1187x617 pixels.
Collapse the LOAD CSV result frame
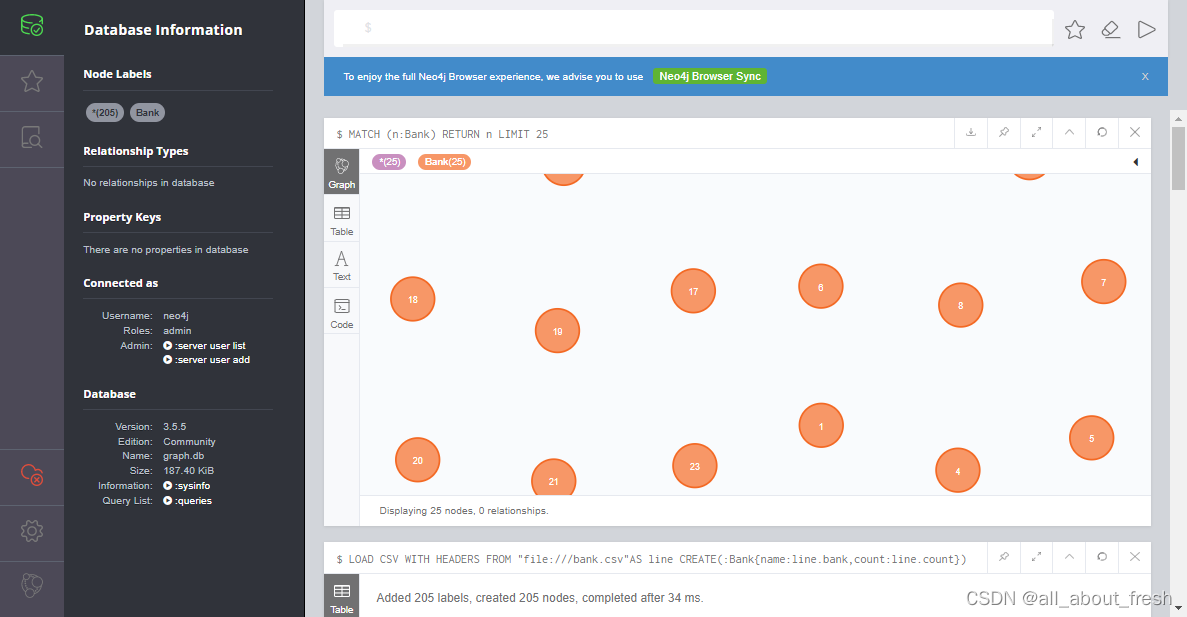pyautogui.click(x=1069, y=557)
